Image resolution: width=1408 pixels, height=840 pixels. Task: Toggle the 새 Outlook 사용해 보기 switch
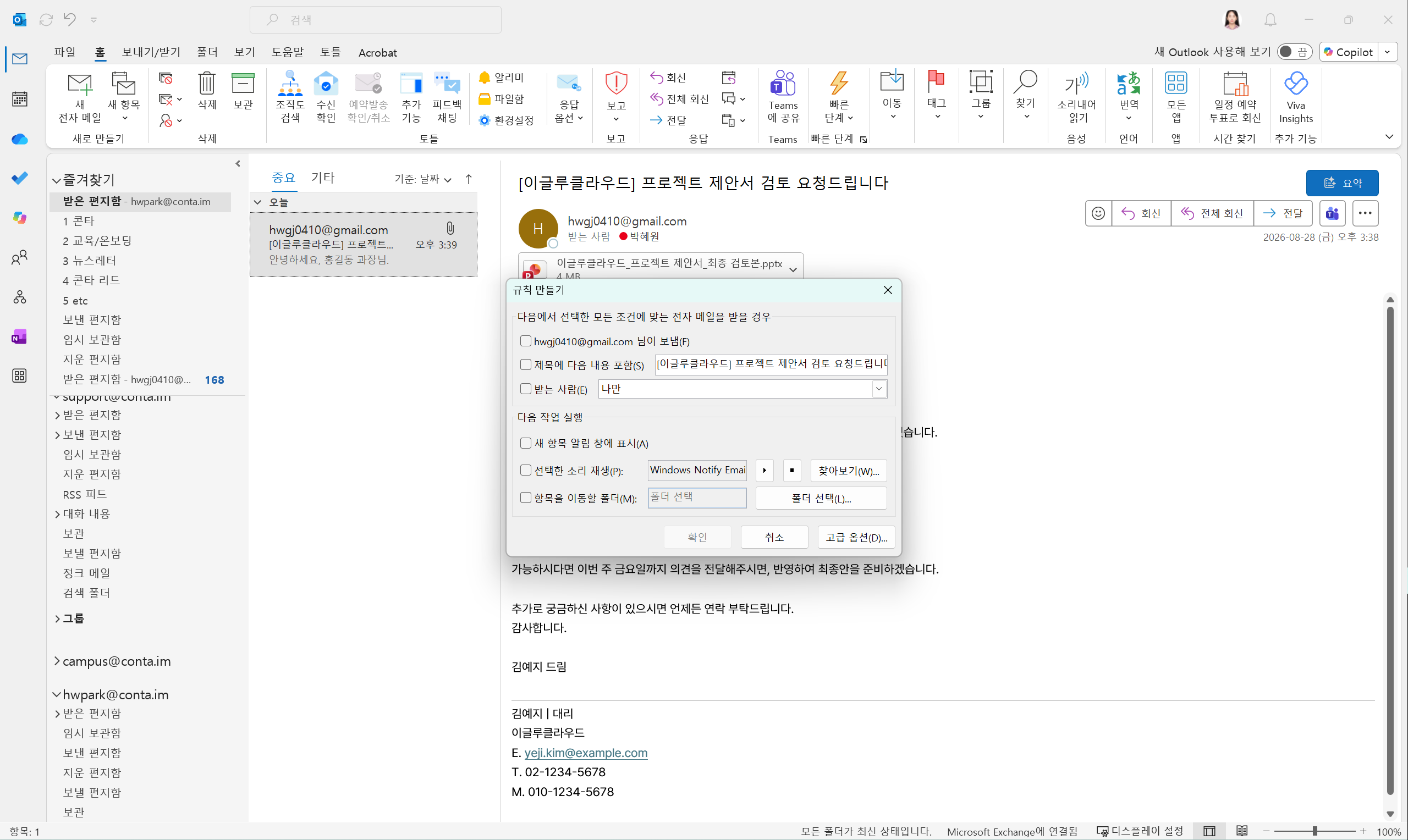[1293, 52]
